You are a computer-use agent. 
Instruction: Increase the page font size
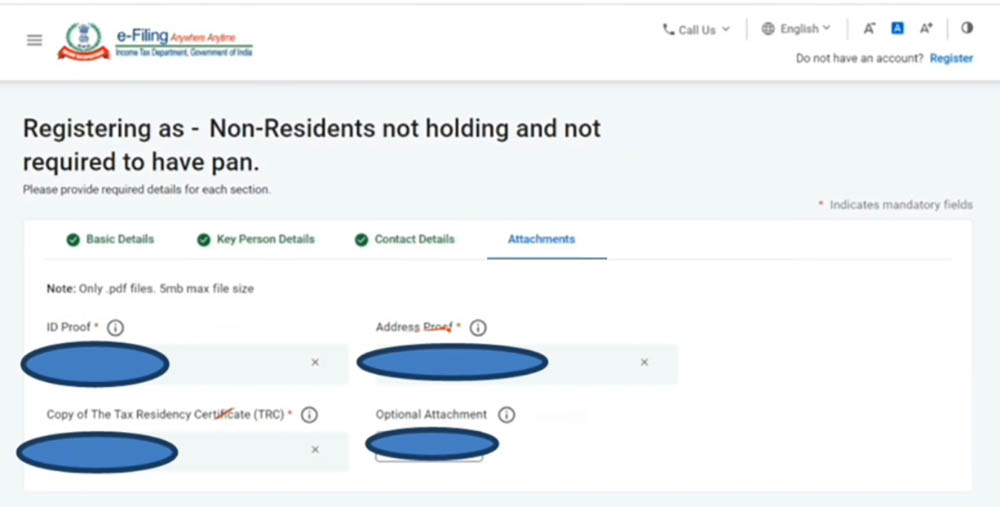926,29
